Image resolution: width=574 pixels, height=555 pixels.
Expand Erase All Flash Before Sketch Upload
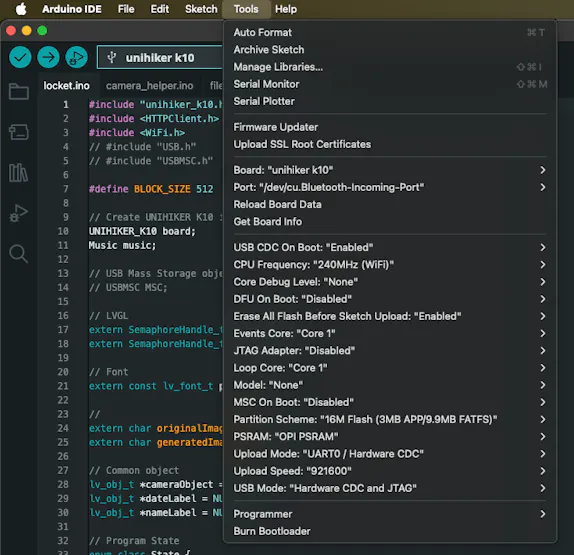390,316
